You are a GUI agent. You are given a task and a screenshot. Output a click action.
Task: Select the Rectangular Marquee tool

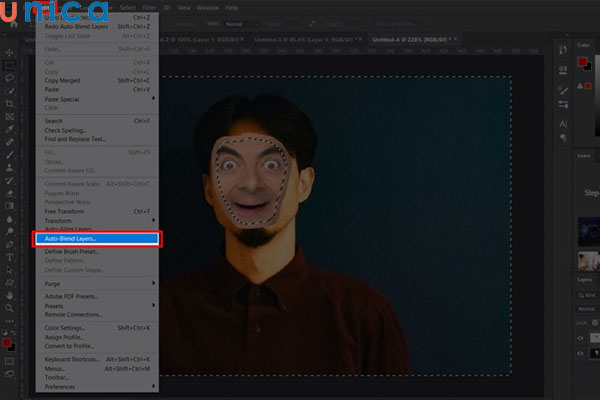coord(9,65)
